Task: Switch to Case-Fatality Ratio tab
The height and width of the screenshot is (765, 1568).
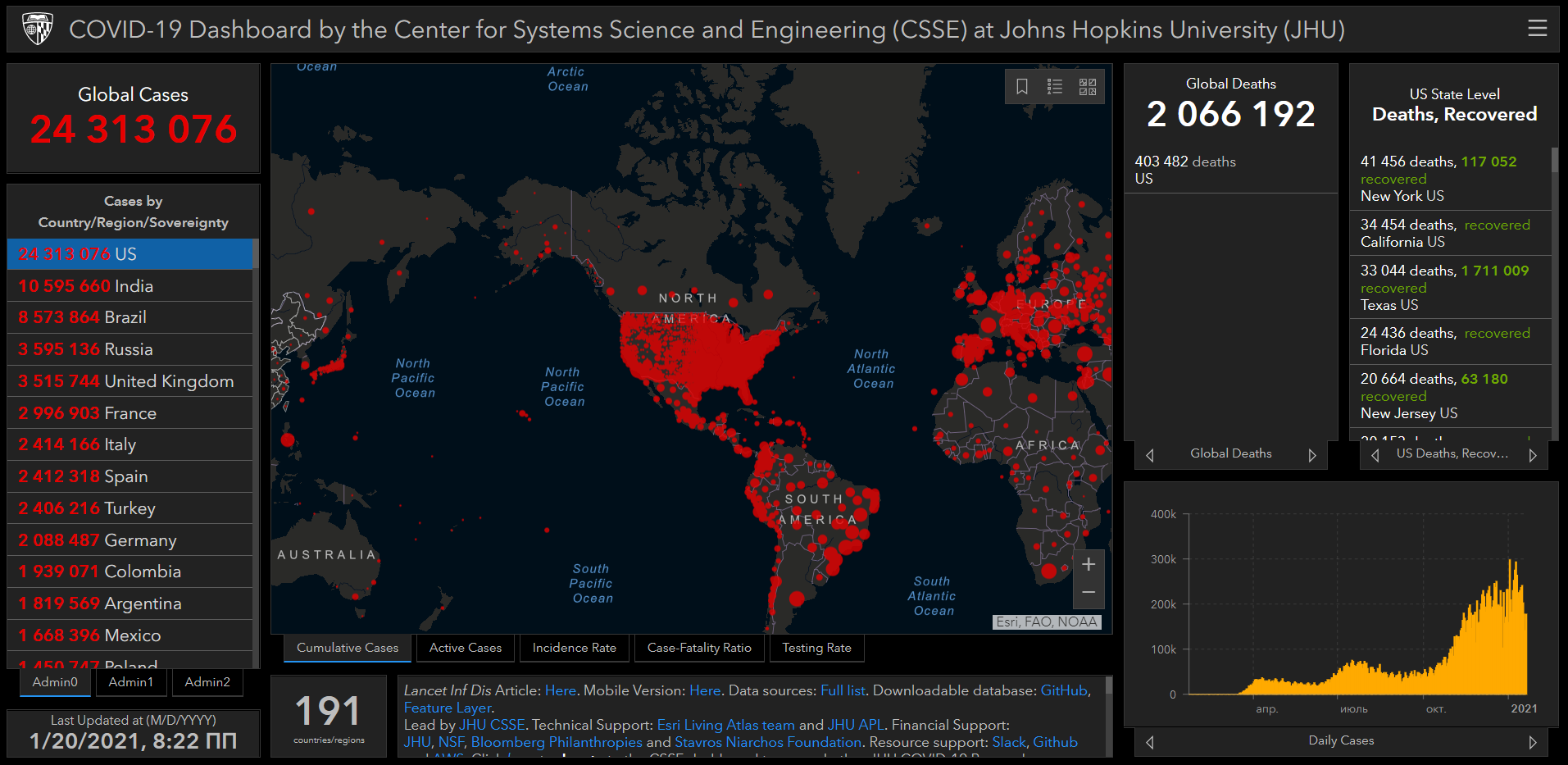Action: (699, 648)
